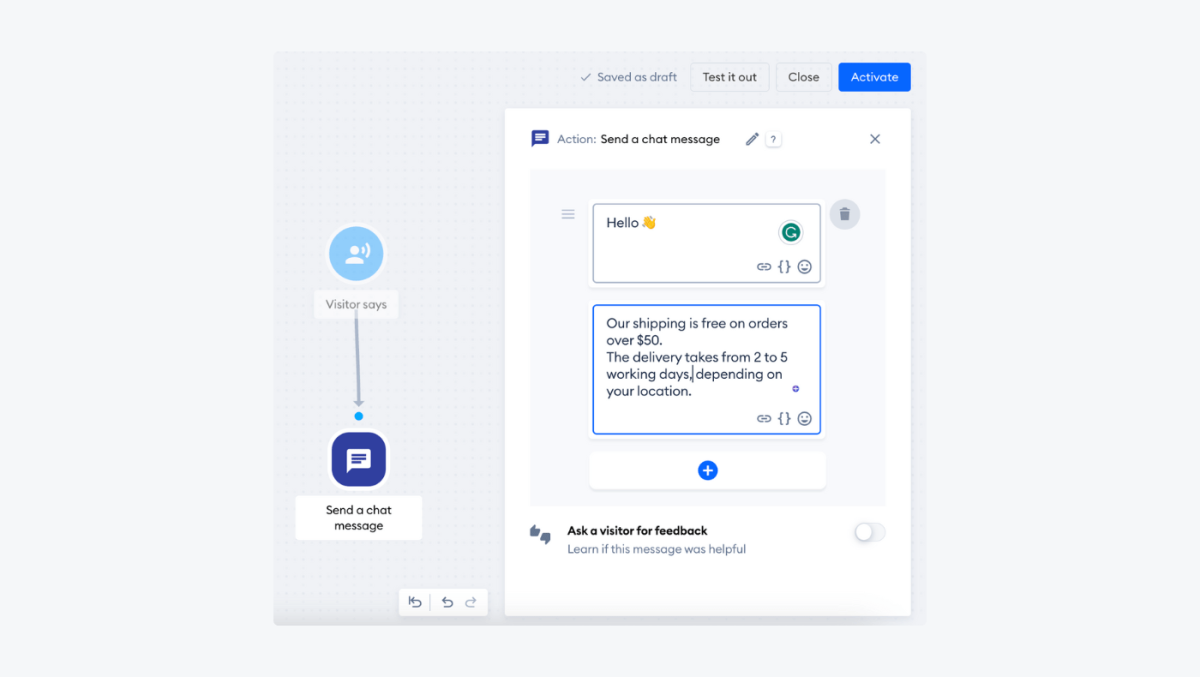Insert a variable with the curly braces icon
This screenshot has width=1200, height=677.
point(784,267)
